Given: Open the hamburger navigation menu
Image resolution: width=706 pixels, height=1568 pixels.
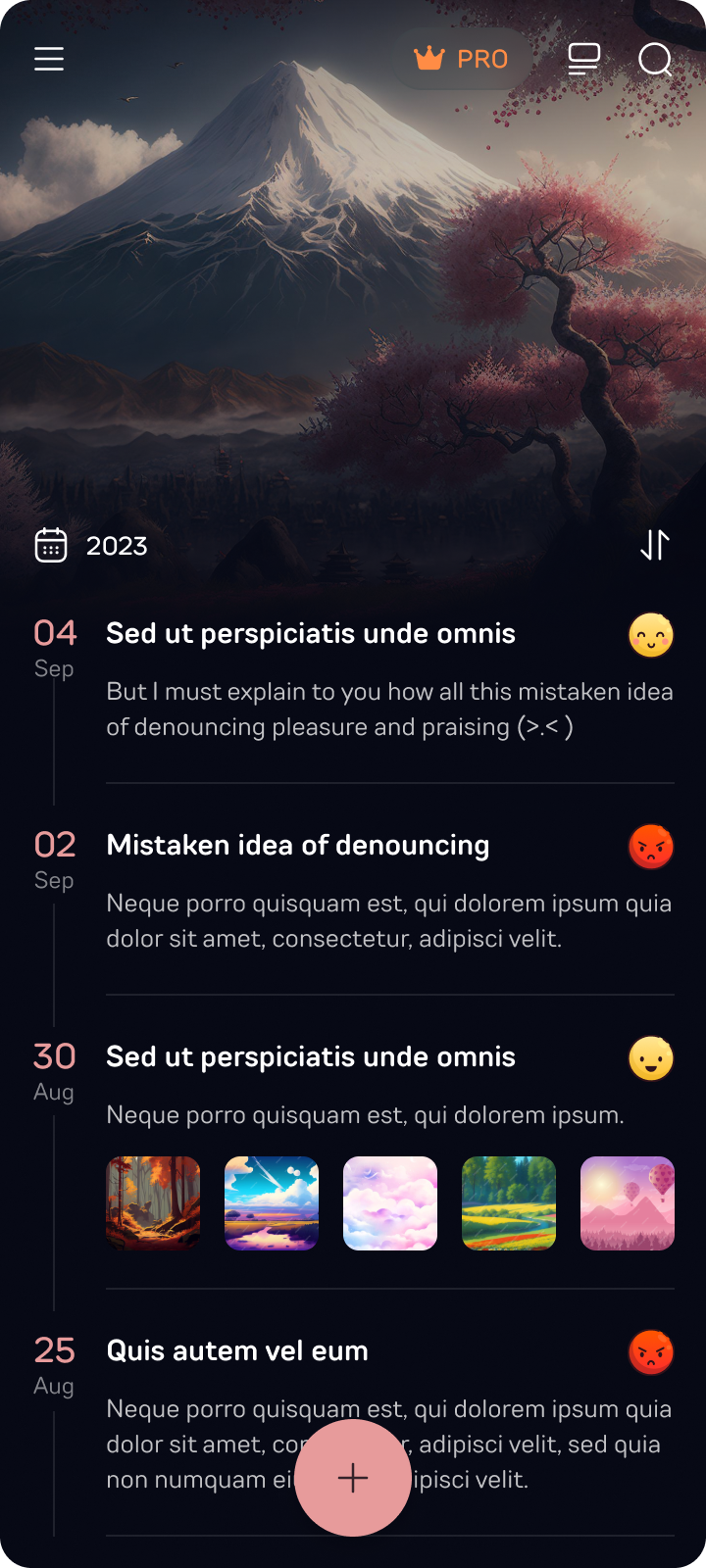Looking at the screenshot, I should (x=49, y=59).
